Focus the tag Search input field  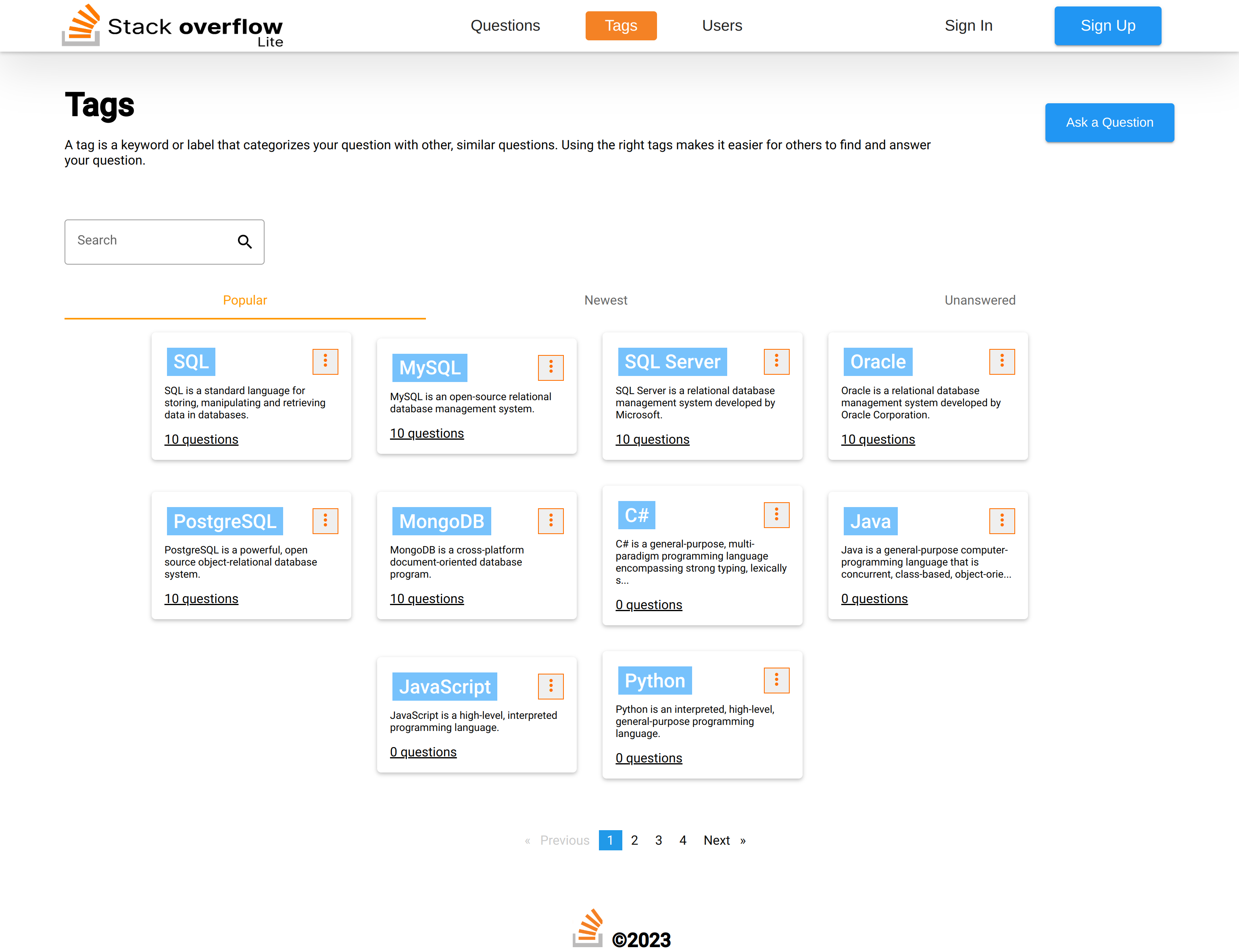point(150,241)
